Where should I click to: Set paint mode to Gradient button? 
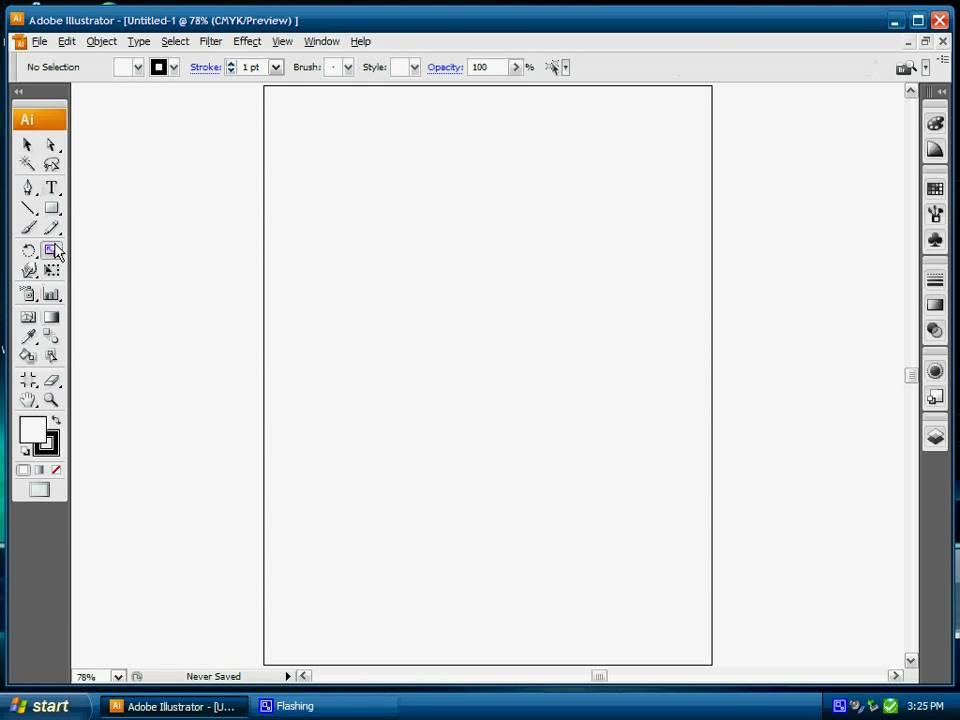coord(39,470)
